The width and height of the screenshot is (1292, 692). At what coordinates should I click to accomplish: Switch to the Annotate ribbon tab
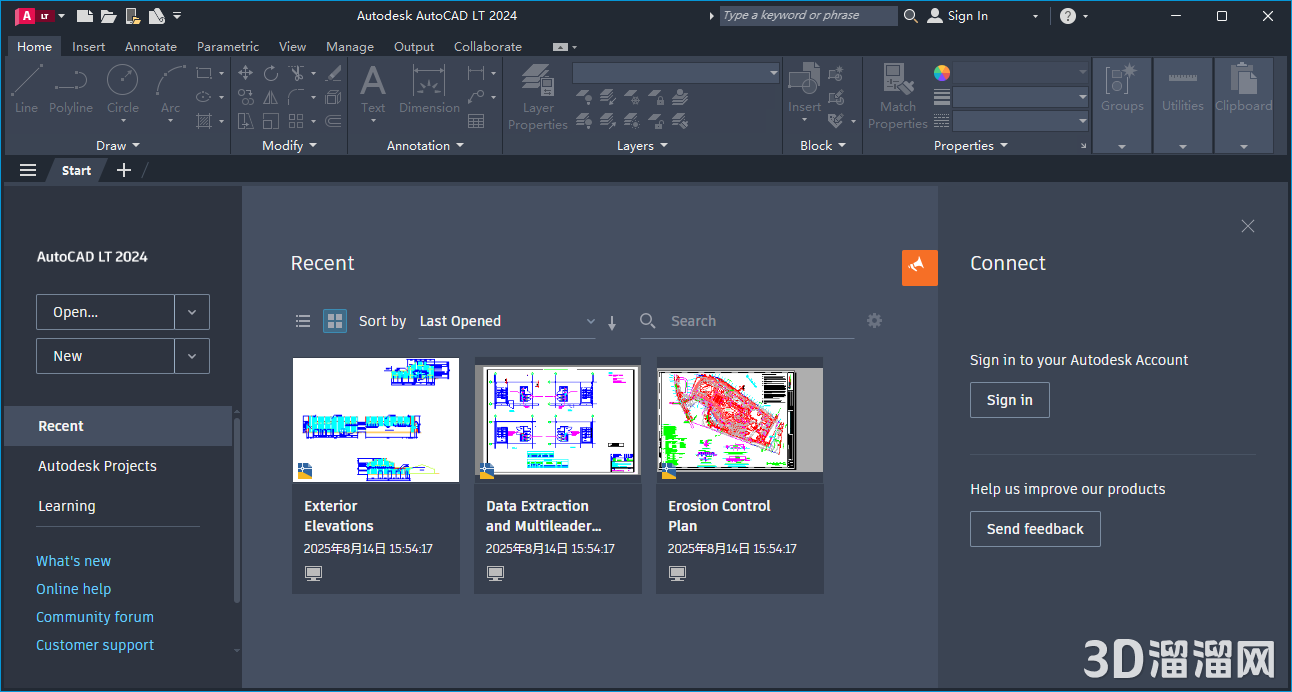pos(150,46)
